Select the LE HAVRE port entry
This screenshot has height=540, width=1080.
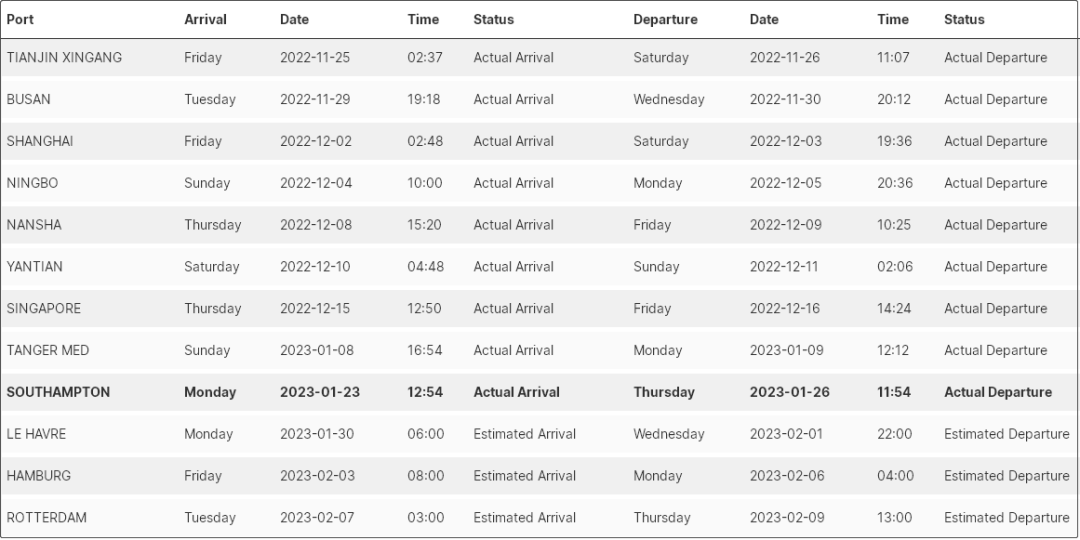(36, 435)
